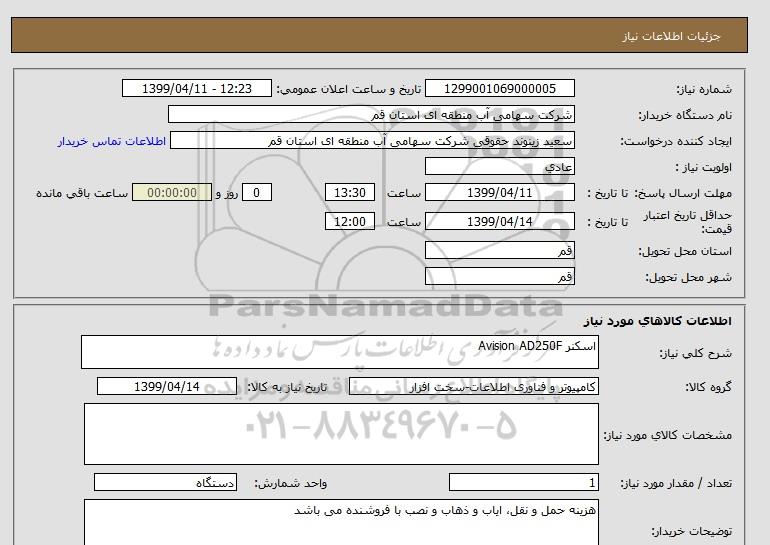Select the need date in the تاریخ نیاز به کالا row

[167, 386]
